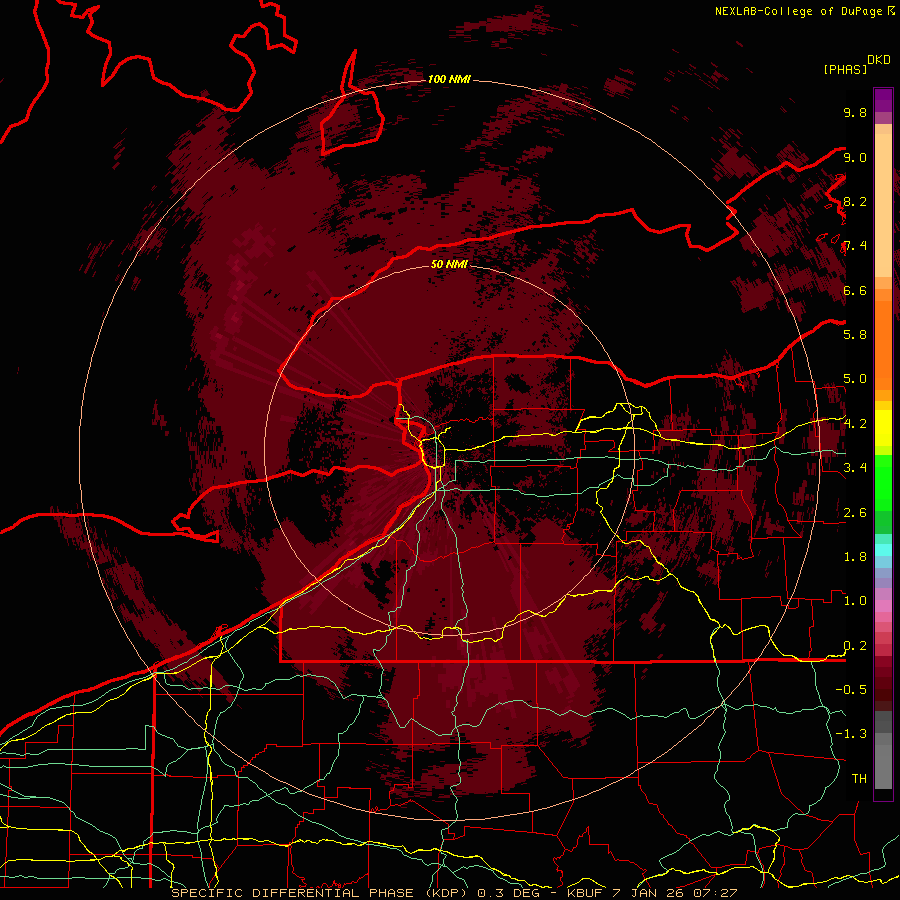Click the 8.2 legend scale value

coord(855,201)
